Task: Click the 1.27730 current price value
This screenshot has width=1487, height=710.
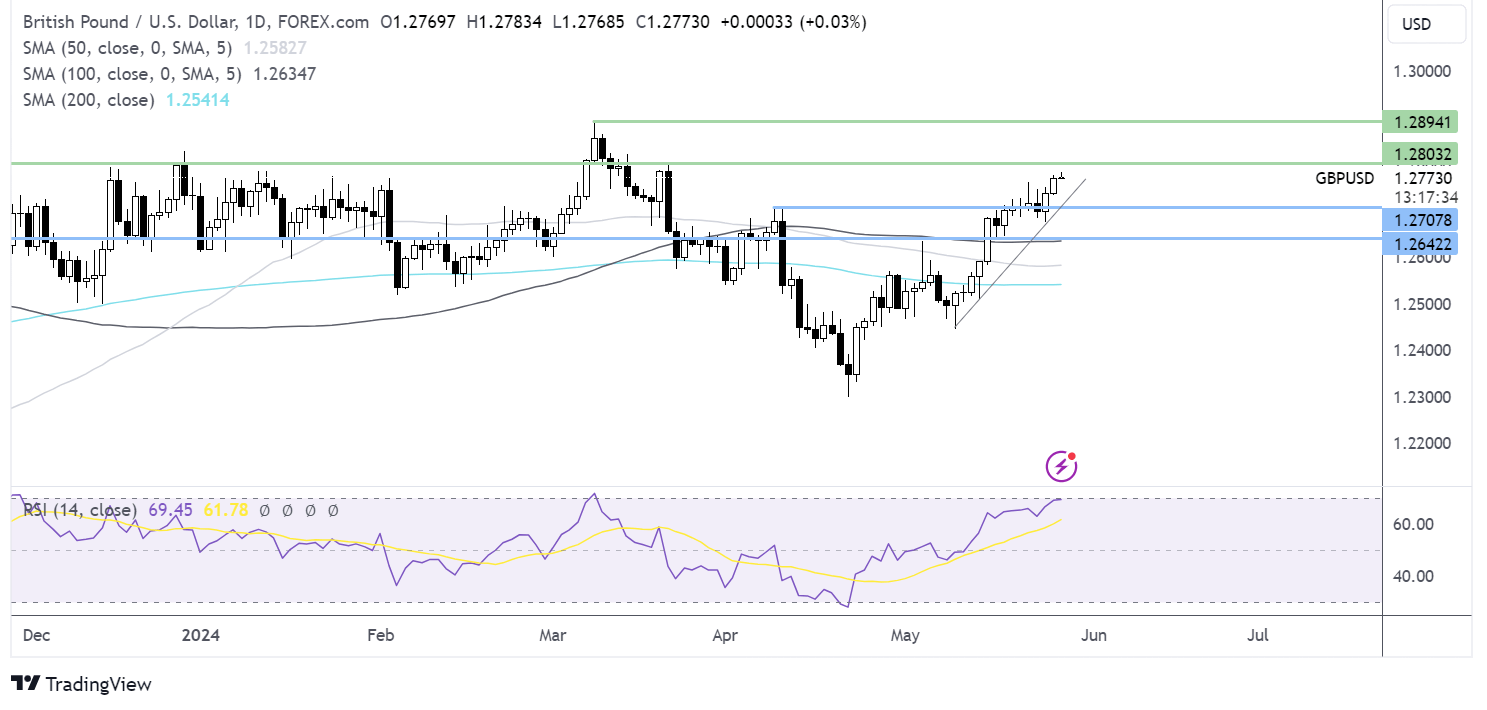Action: [x=1421, y=178]
